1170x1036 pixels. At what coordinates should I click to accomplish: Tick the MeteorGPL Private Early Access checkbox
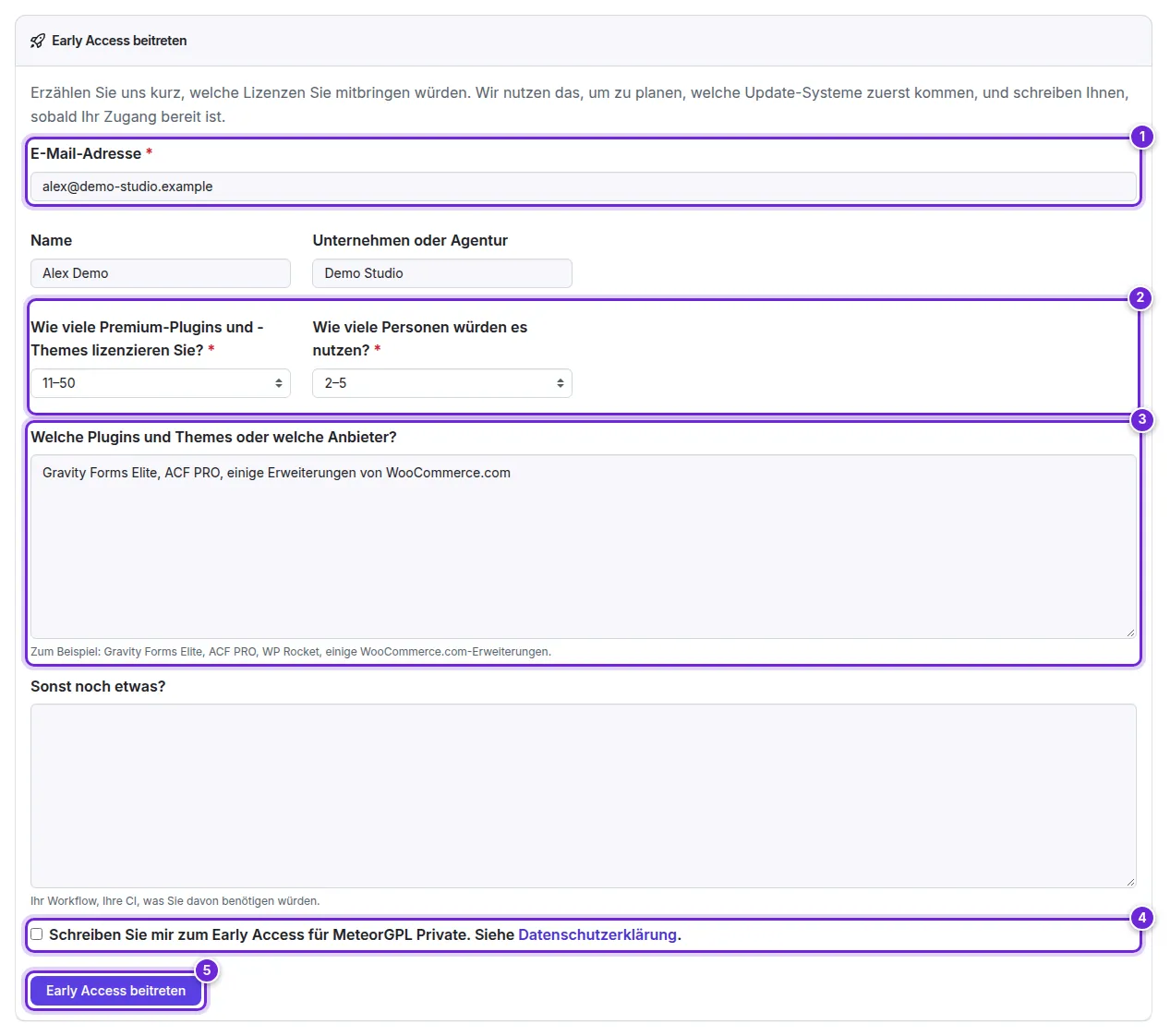click(x=37, y=934)
